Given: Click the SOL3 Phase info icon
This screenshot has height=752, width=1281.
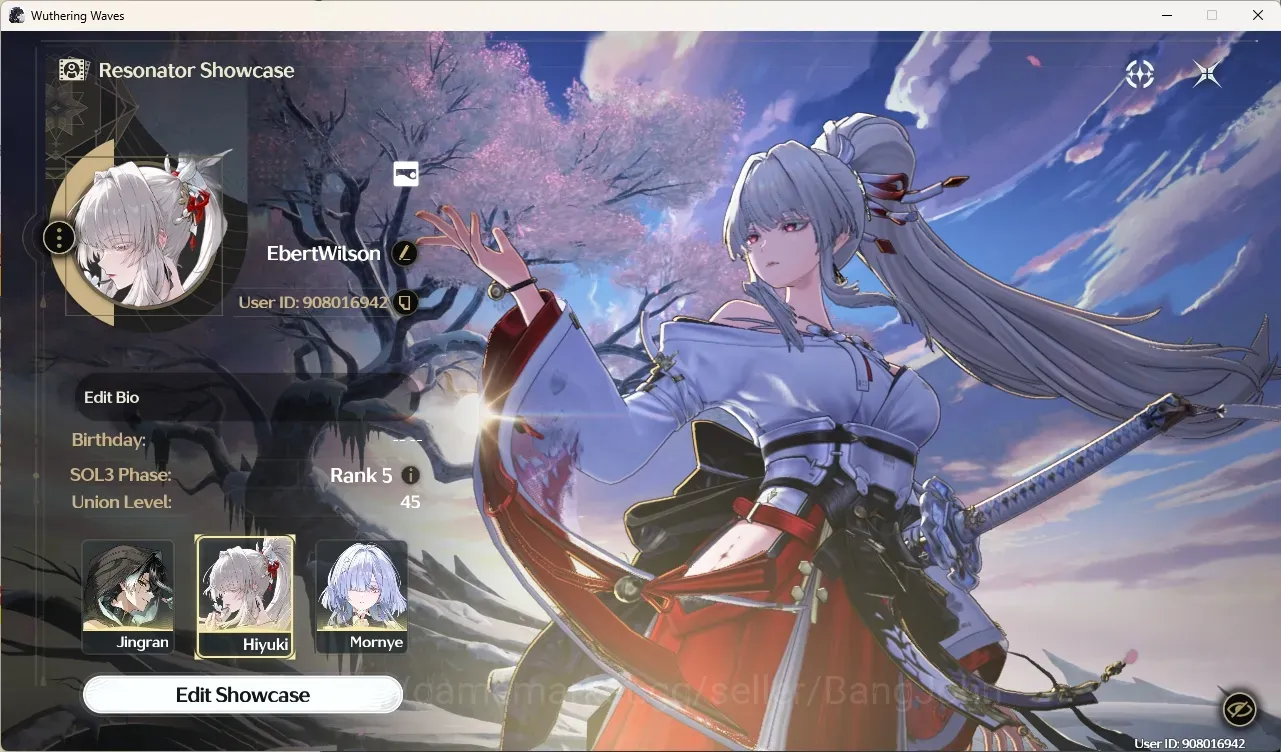Looking at the screenshot, I should (410, 475).
